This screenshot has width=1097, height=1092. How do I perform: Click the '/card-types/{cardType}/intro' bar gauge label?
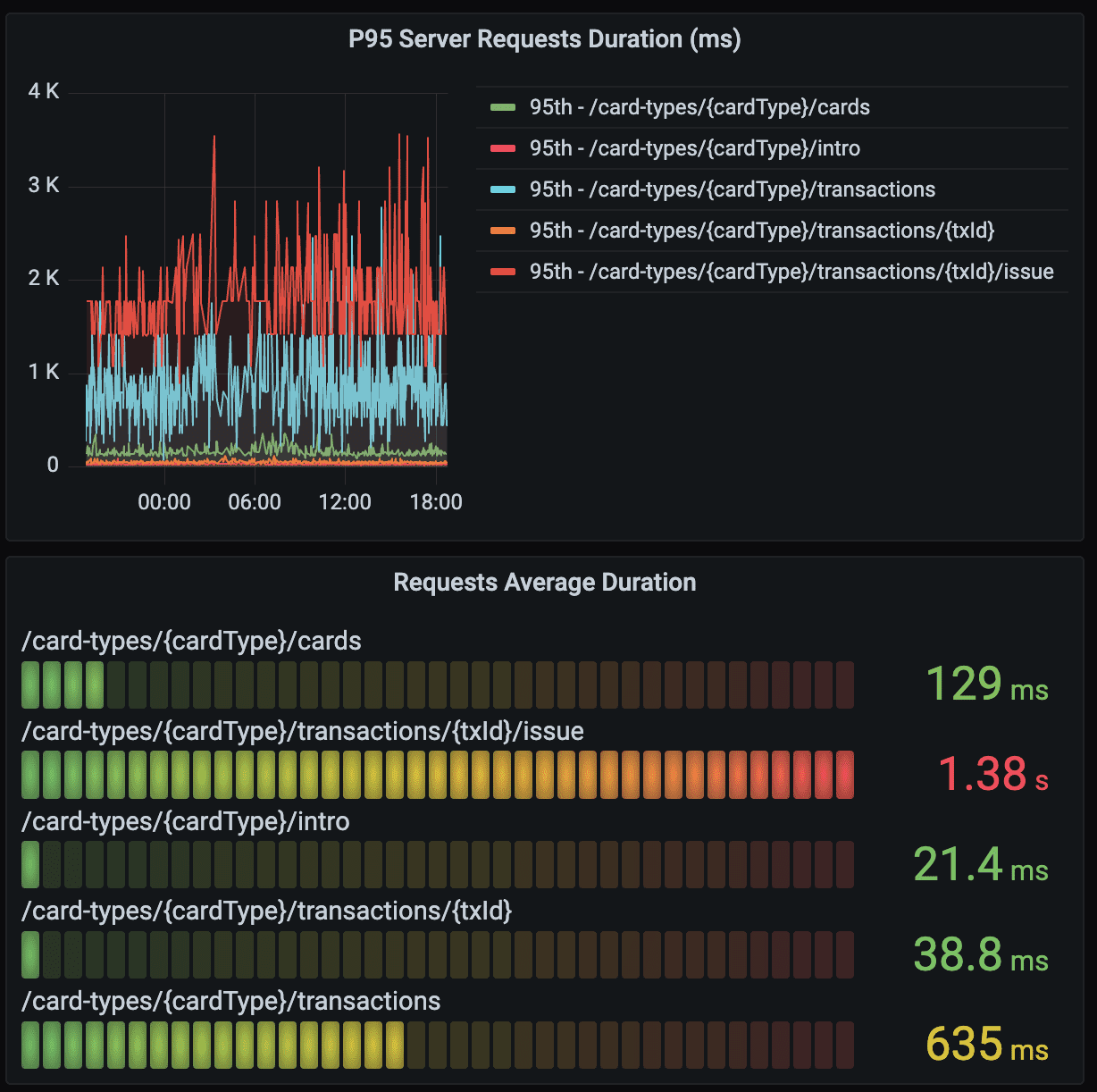tap(185, 821)
